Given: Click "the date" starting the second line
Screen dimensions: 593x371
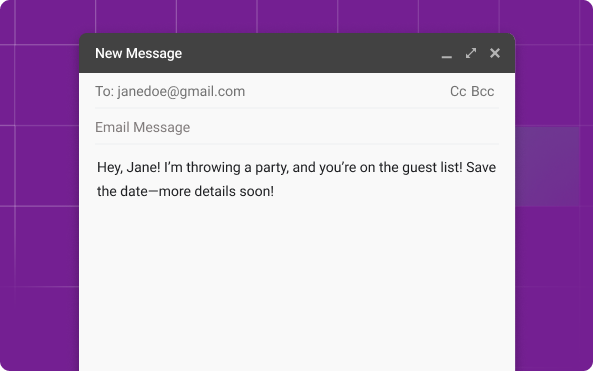Looking at the screenshot, I should pyautogui.click(x=122, y=191).
